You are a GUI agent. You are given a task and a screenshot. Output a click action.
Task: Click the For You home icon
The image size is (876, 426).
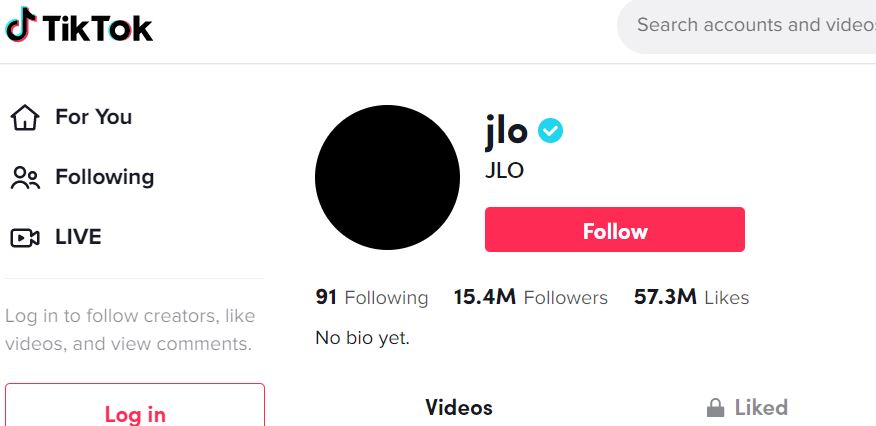point(25,117)
